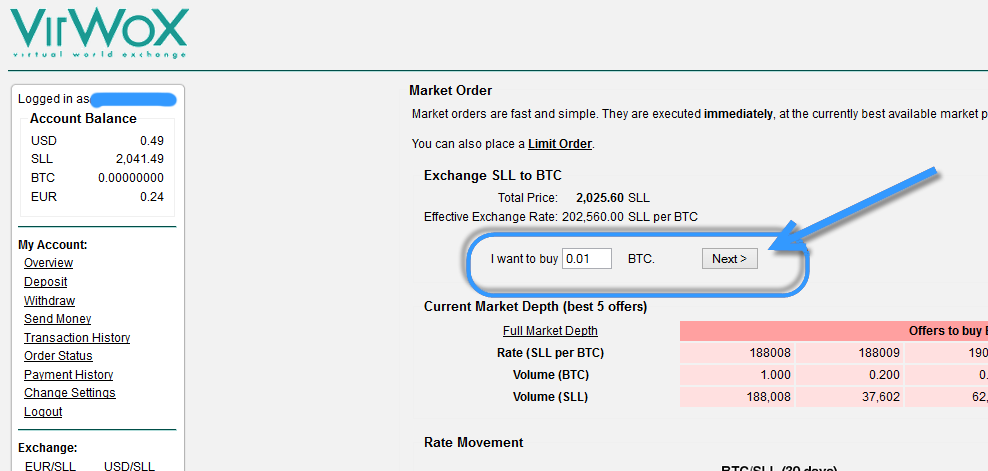The width and height of the screenshot is (988, 471).
Task: Select the EUR/SLL exchange pair
Action: (50, 466)
